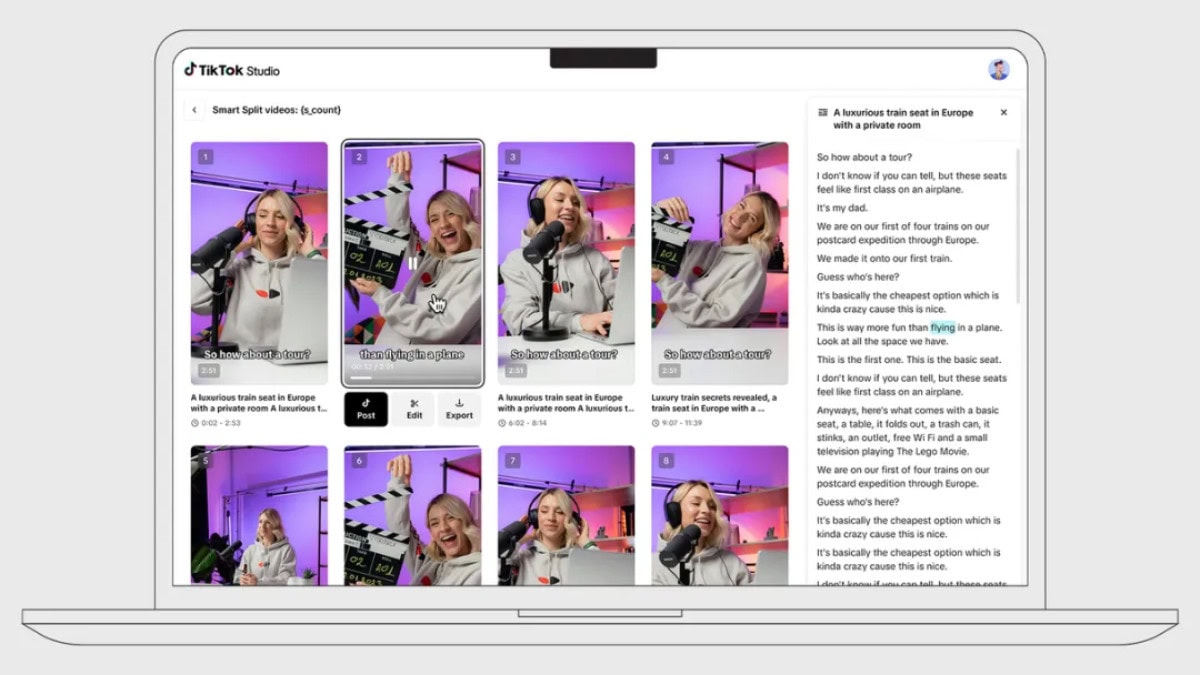1200x675 pixels.
Task: Click the TikTok Studio logo
Action: (231, 70)
